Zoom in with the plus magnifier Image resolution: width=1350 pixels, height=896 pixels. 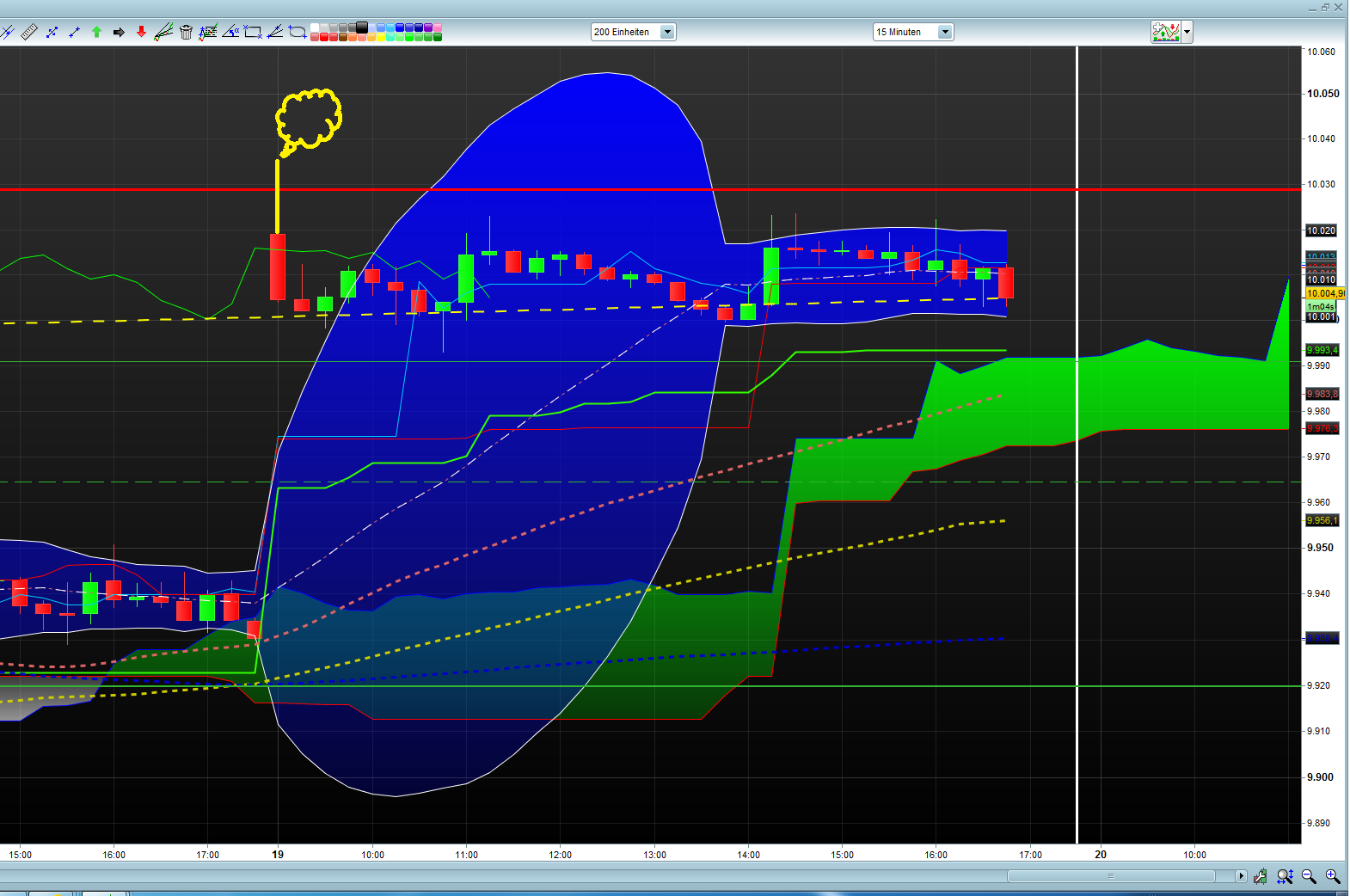1333,876
